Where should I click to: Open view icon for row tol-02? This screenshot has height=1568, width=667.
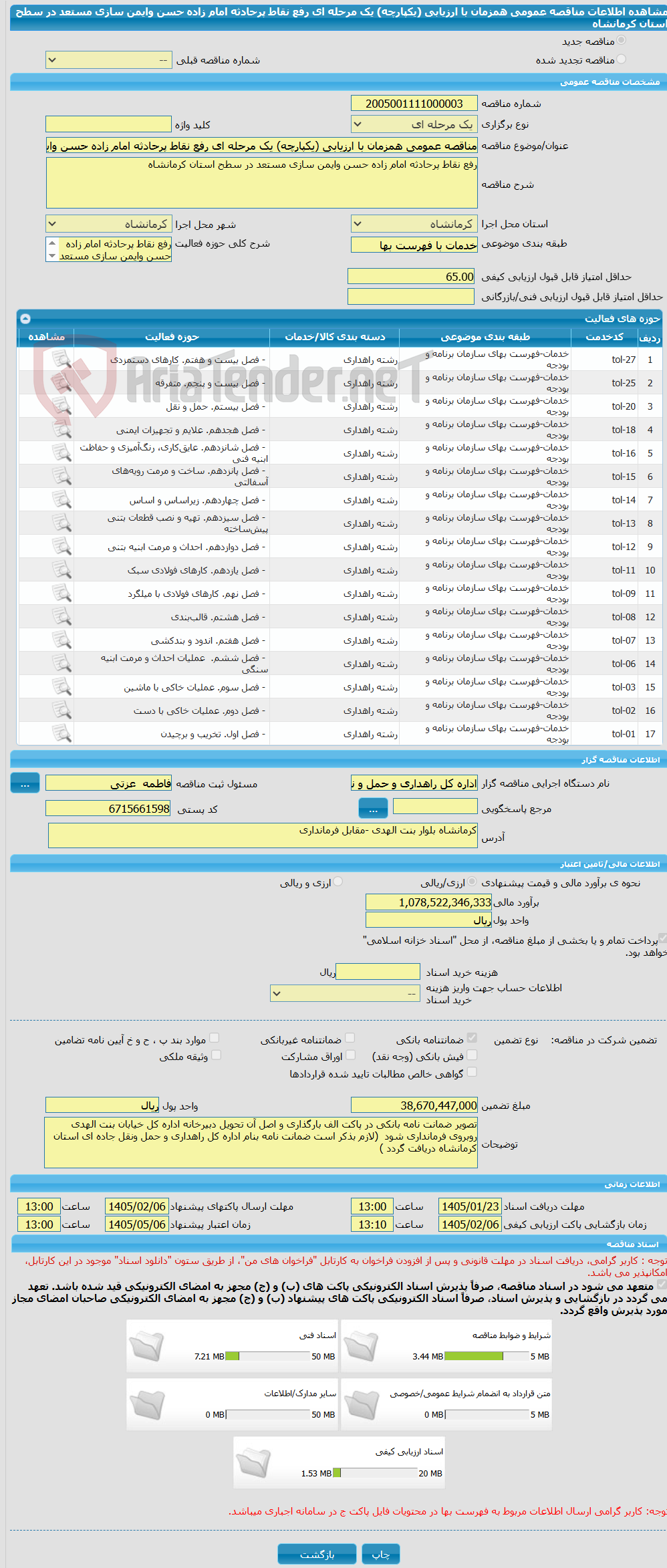61,710
